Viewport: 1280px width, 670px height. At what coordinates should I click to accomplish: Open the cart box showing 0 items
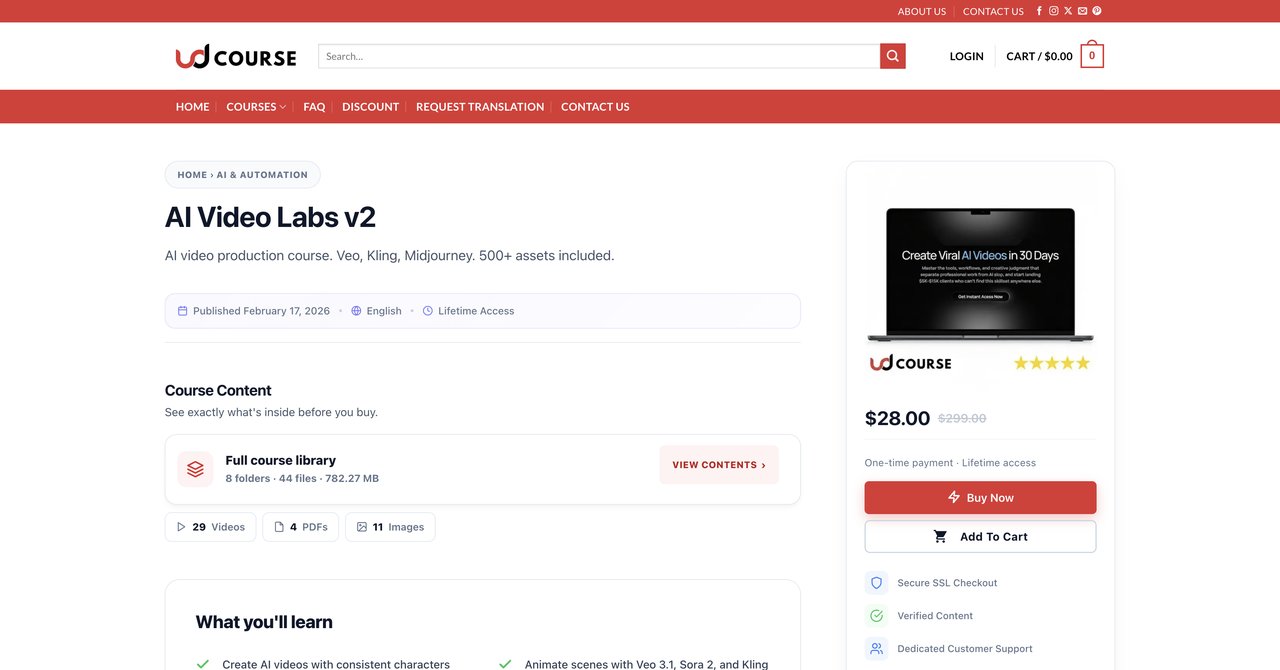[x=1092, y=56]
